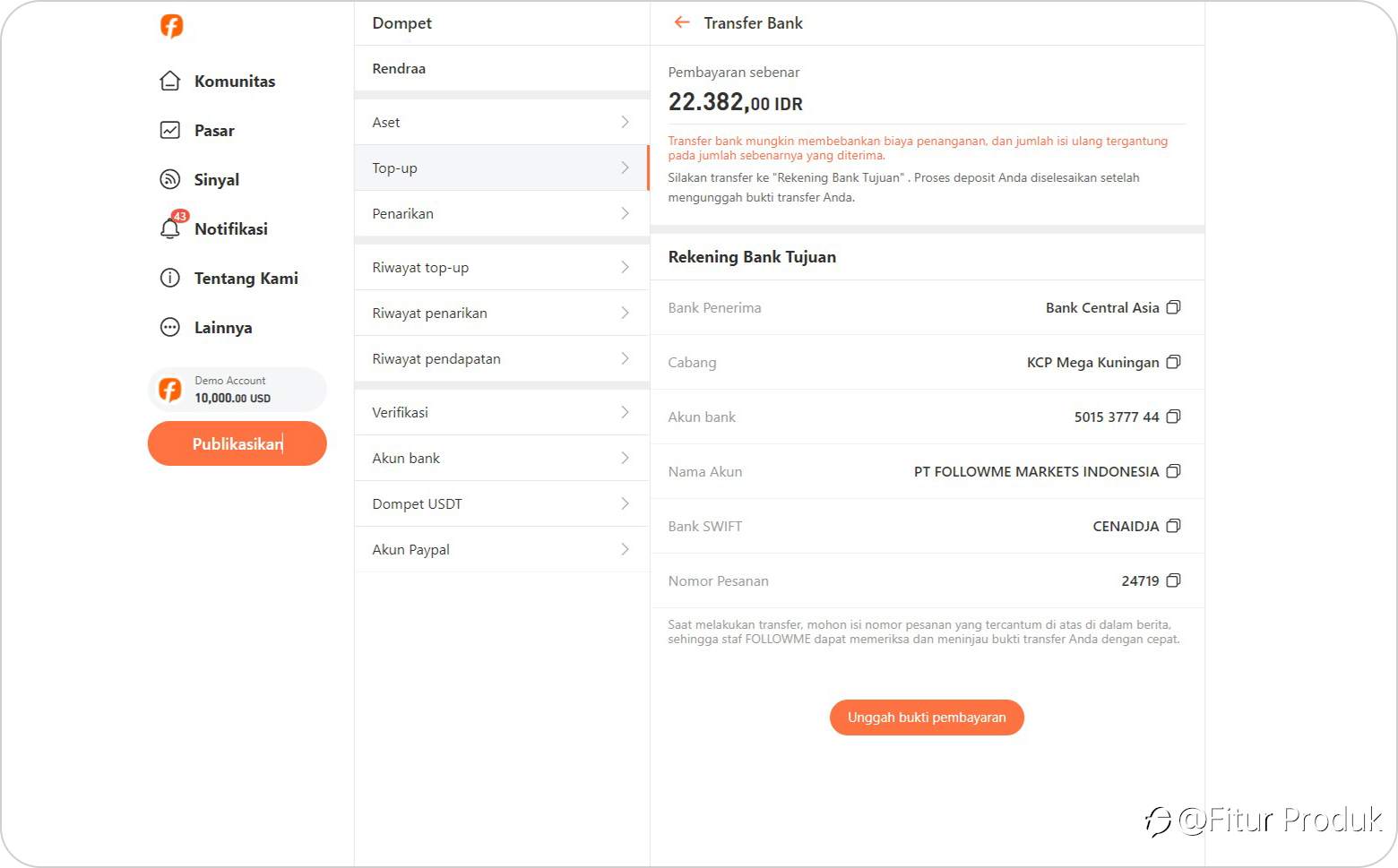Screen dimensions: 1398x868
Task: Open the Tentang Kami link
Action: [246, 278]
